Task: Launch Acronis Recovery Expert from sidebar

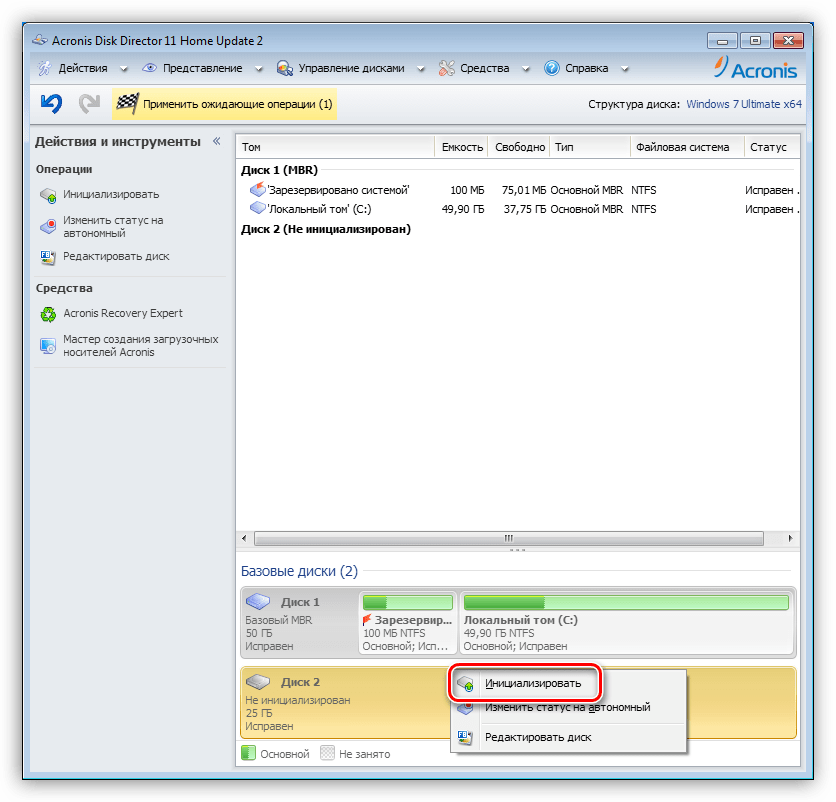Action: coord(123,313)
